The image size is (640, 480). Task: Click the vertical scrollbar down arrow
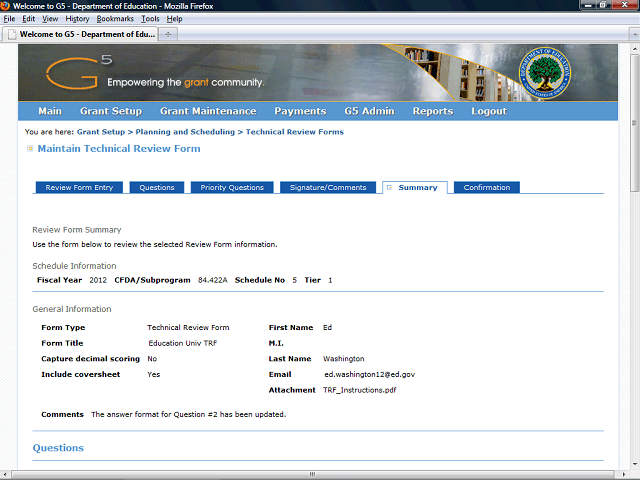[634, 464]
